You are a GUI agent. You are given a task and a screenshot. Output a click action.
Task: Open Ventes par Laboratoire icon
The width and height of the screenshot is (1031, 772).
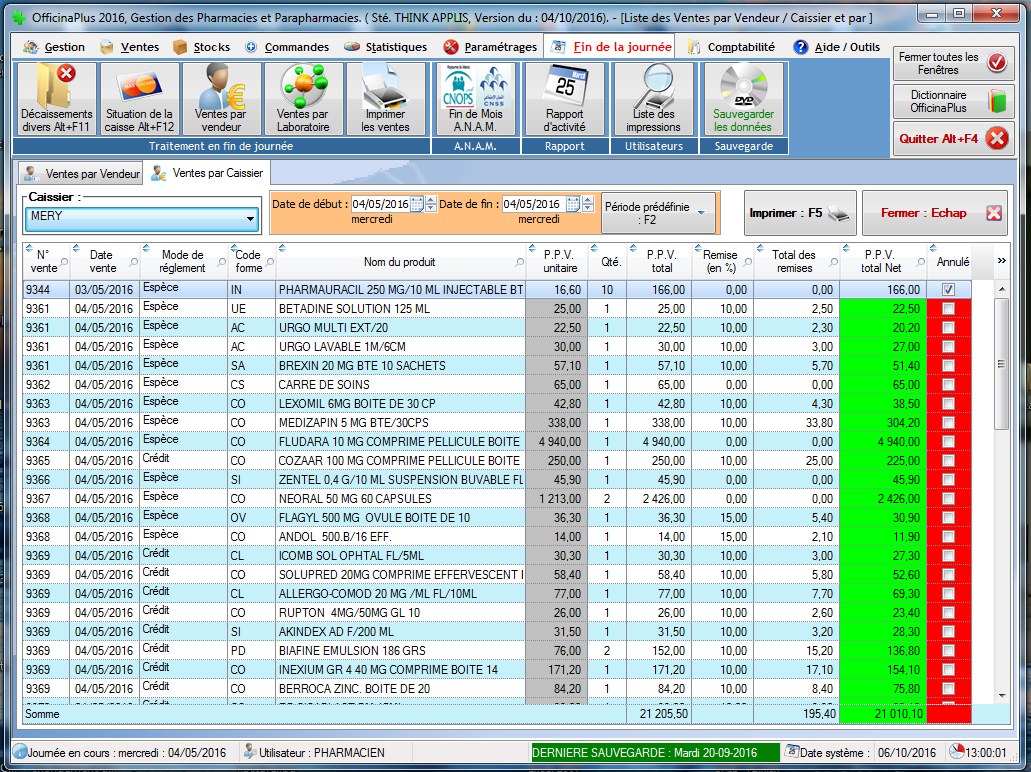[x=303, y=99]
